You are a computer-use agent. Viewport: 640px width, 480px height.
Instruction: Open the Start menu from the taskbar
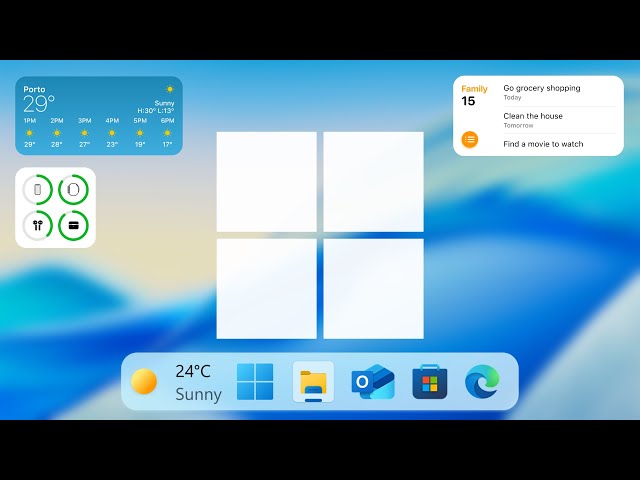255,382
